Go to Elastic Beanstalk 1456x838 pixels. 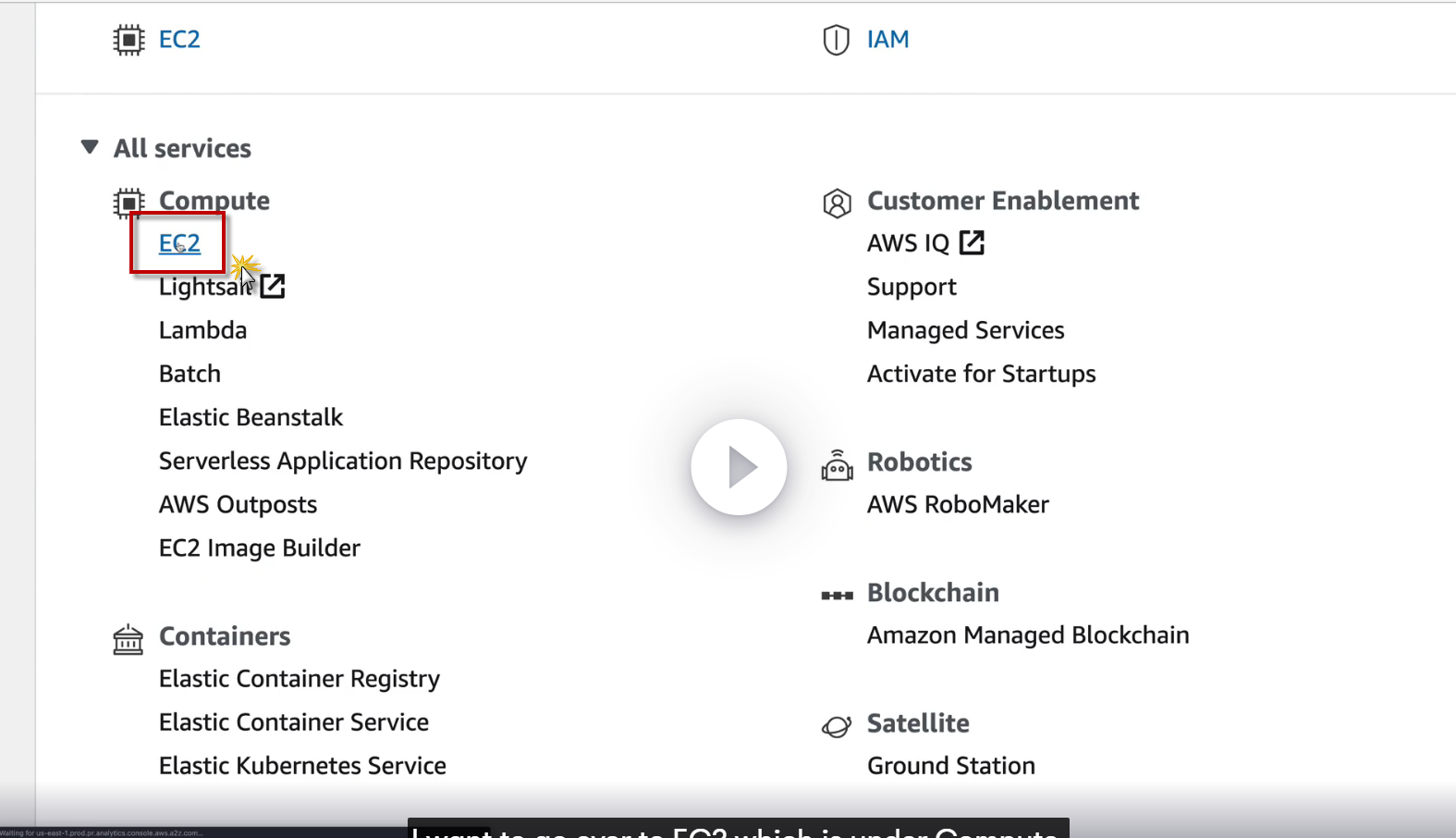(251, 417)
